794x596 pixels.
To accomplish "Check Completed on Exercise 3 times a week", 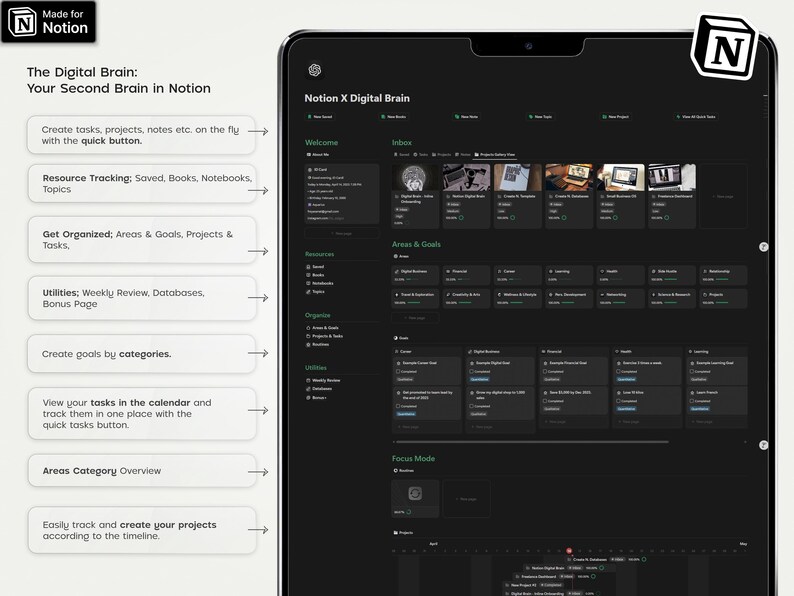I will (x=619, y=371).
